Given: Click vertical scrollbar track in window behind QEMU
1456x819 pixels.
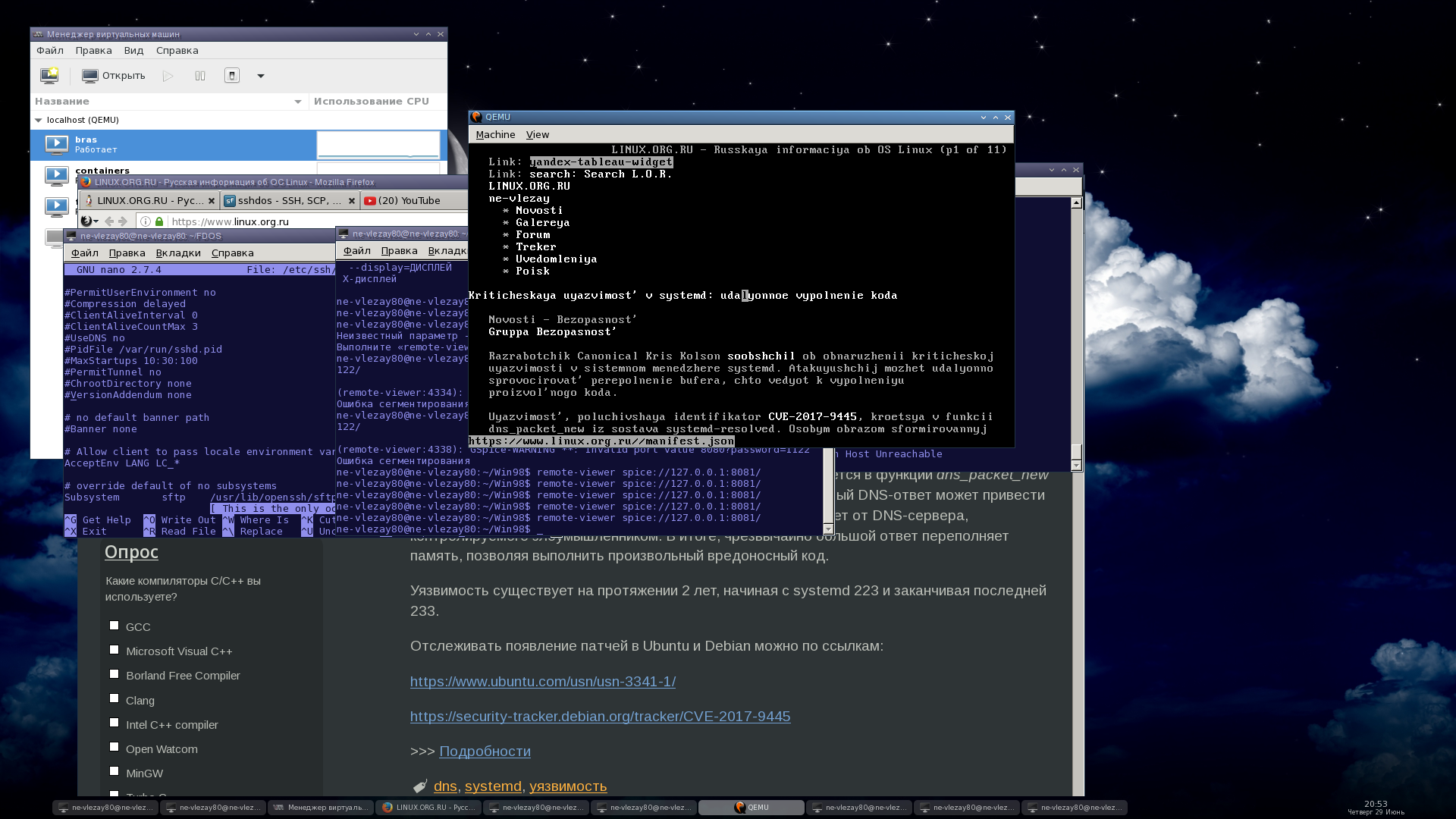Looking at the screenshot, I should [1077, 334].
